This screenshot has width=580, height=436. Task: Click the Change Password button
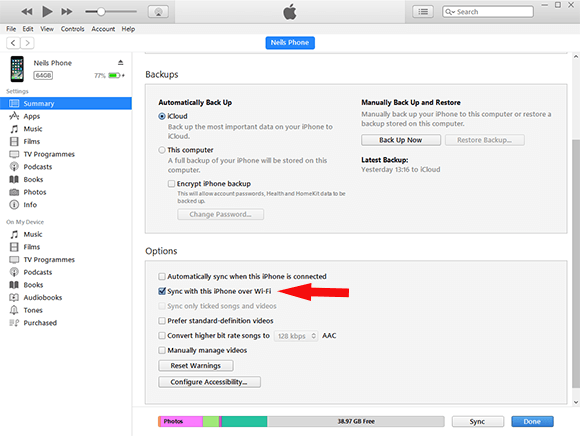click(x=220, y=214)
